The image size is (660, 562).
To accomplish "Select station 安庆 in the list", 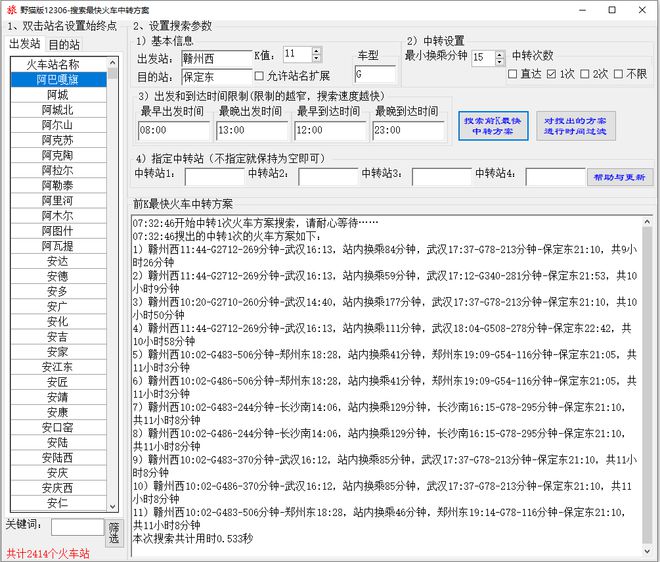I will [x=58, y=474].
